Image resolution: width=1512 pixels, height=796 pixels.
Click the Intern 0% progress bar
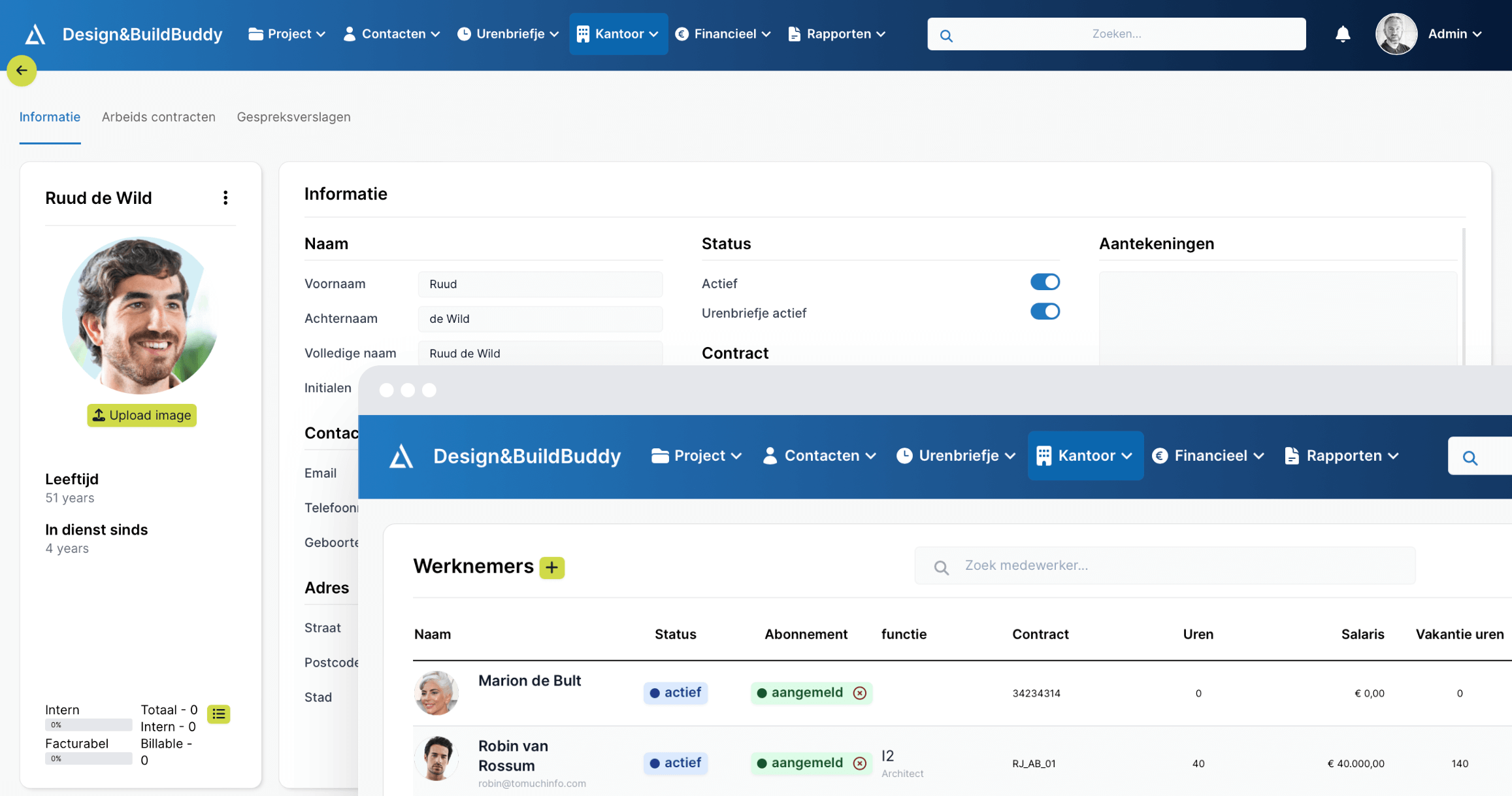tap(88, 725)
